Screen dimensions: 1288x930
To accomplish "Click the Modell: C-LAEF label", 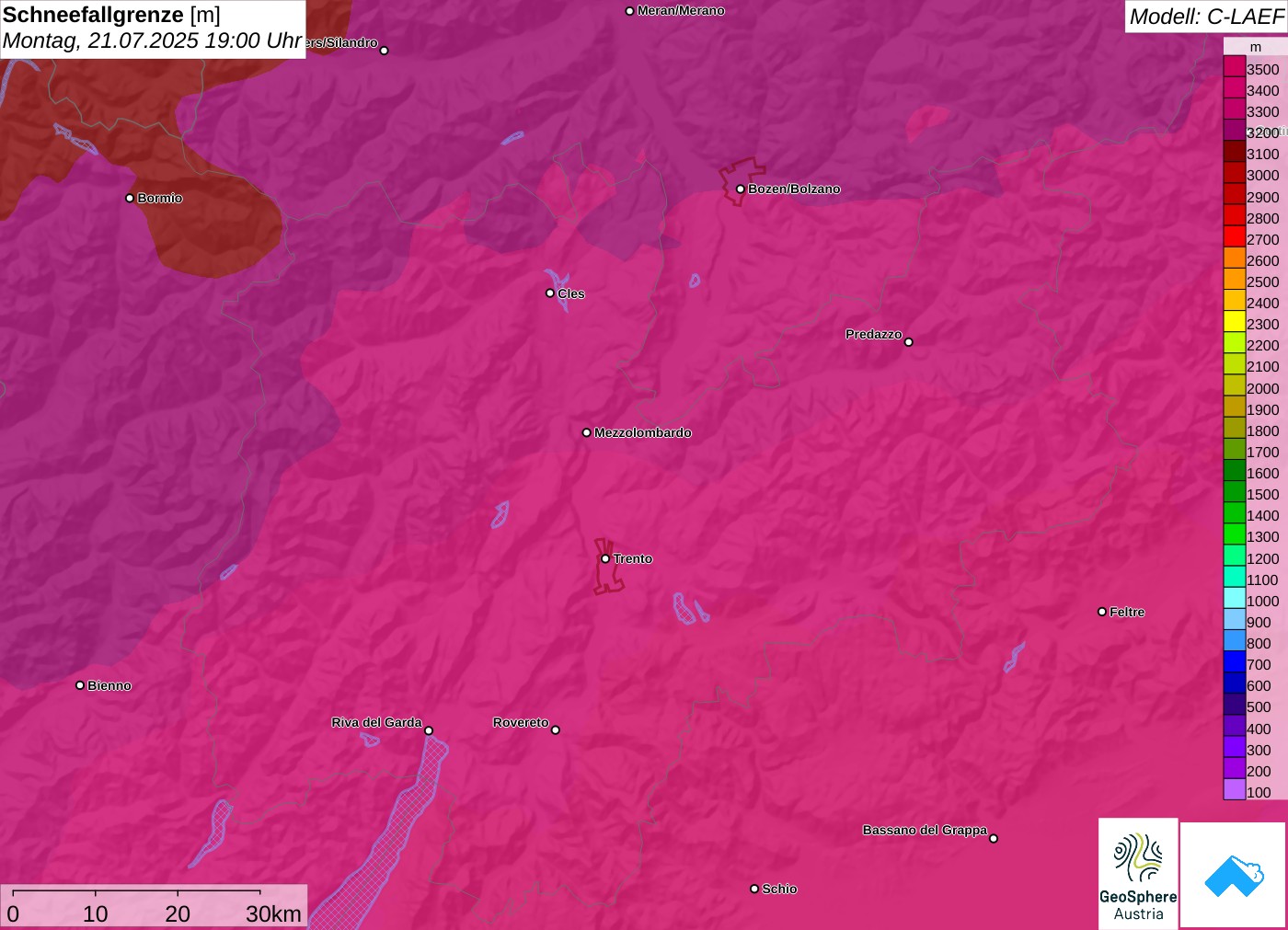I will click(x=1206, y=16).
